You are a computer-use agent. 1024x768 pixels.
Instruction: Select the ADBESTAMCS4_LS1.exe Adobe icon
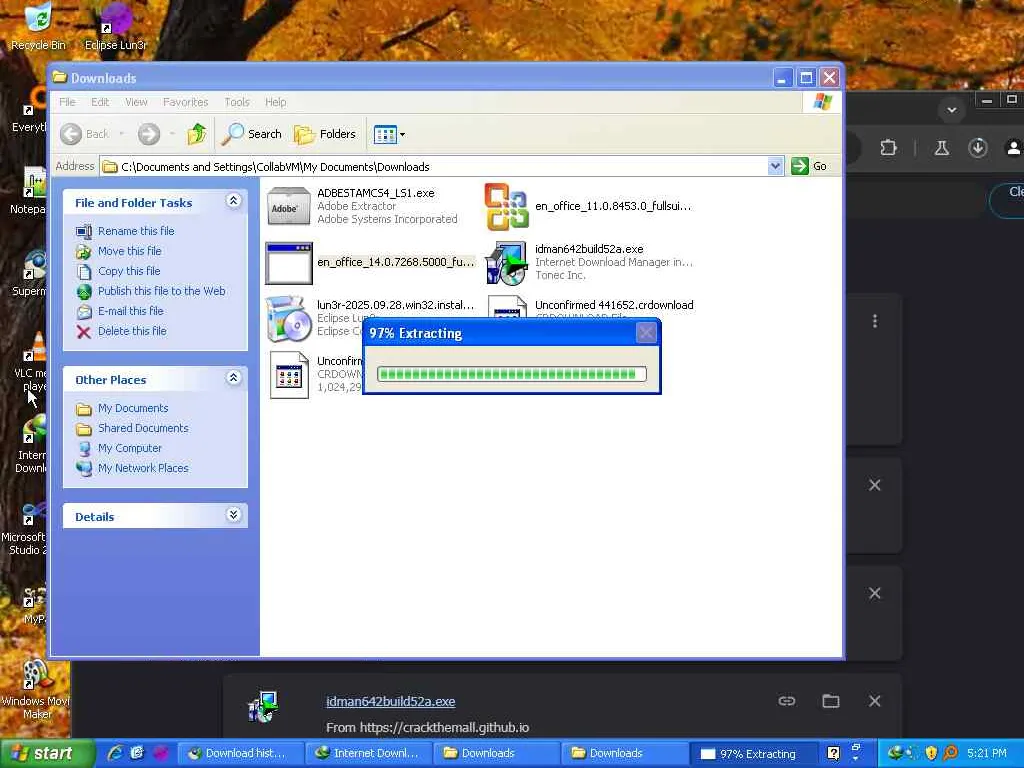coord(289,206)
